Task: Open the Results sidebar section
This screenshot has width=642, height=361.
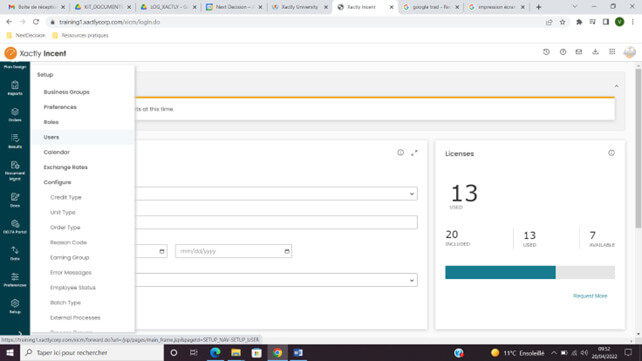Action: coord(15,141)
